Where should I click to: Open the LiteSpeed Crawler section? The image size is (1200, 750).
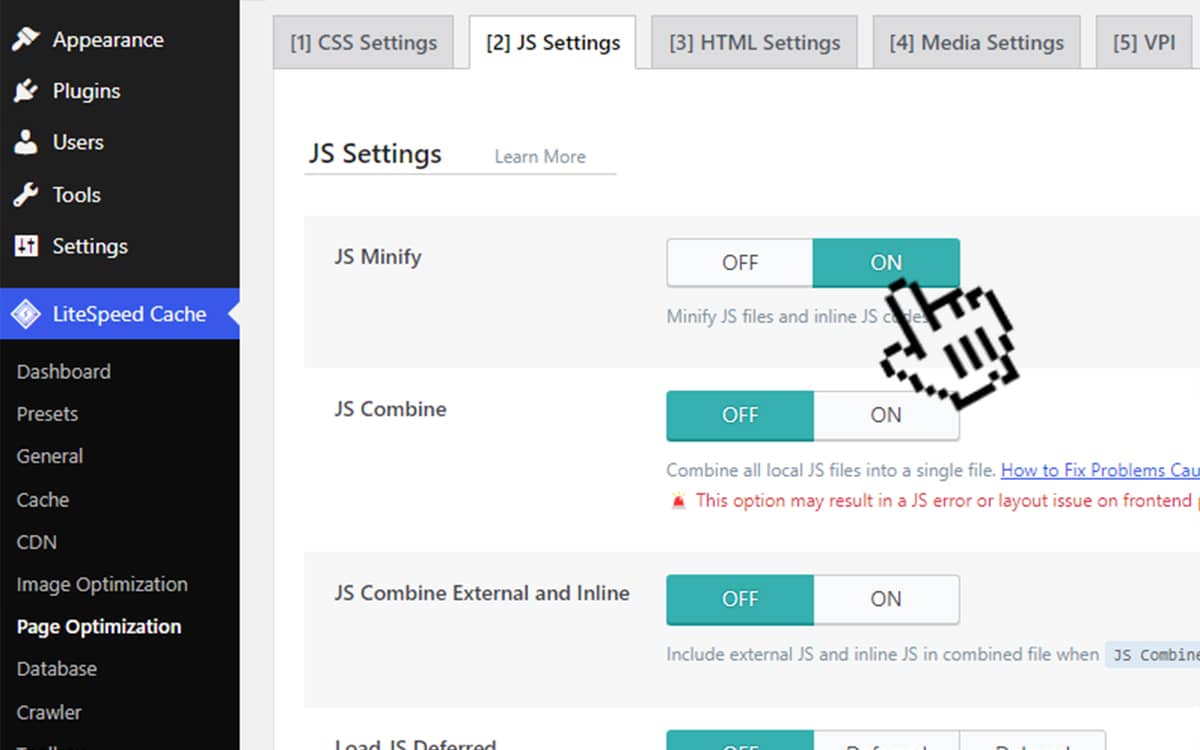pyautogui.click(x=48, y=712)
